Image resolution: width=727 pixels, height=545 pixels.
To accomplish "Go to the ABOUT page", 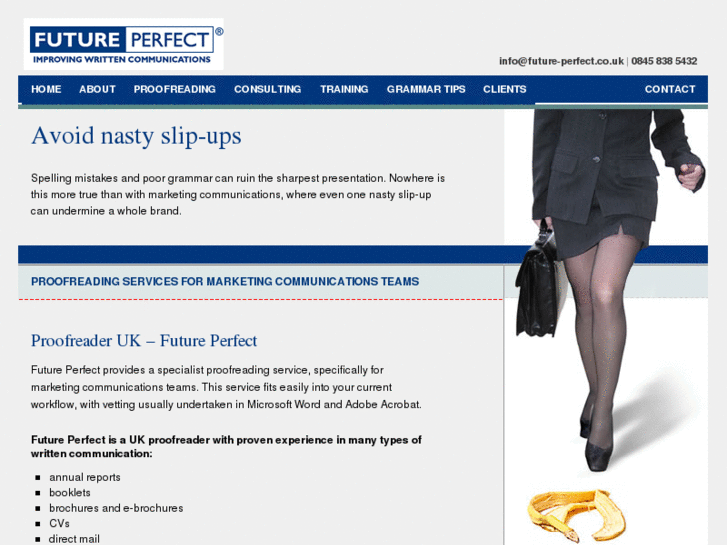I will (x=97, y=89).
